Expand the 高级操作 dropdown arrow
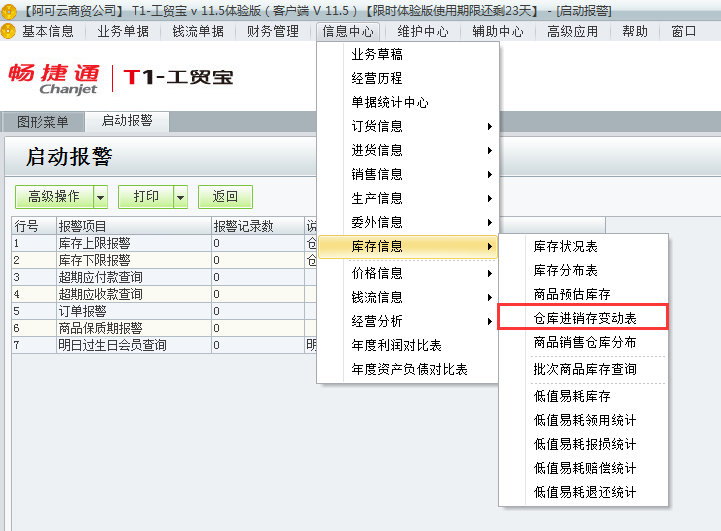The width and height of the screenshot is (721, 531). (x=101, y=197)
